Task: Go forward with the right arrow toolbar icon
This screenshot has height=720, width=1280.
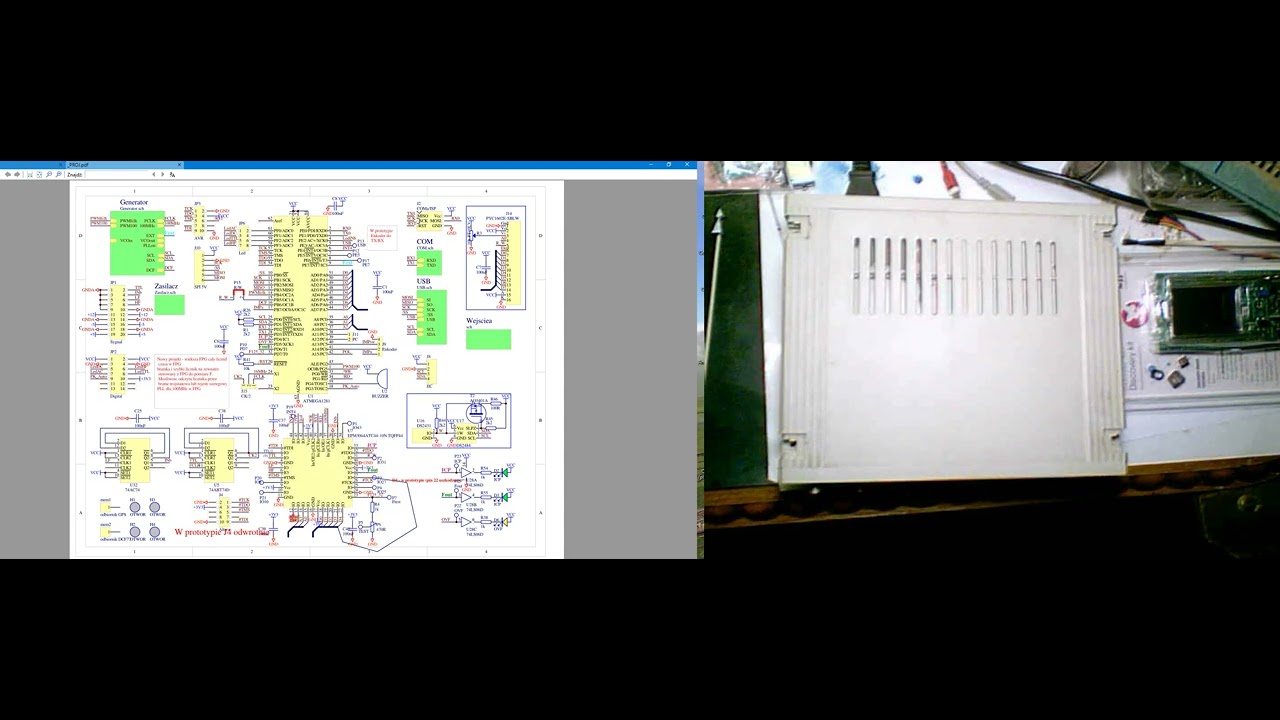Action: [x=17, y=174]
